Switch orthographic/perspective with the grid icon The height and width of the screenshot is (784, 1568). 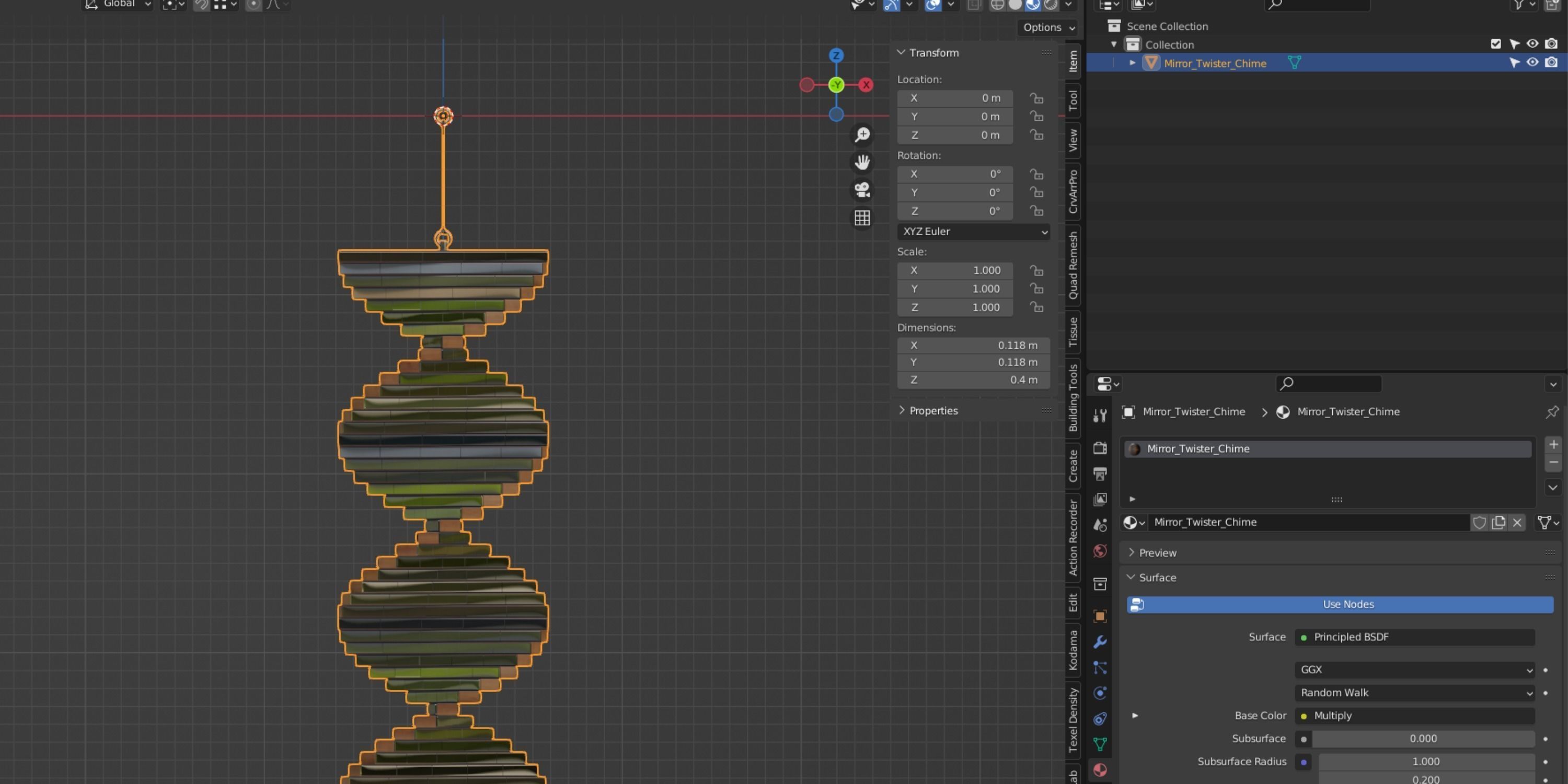pyautogui.click(x=862, y=218)
